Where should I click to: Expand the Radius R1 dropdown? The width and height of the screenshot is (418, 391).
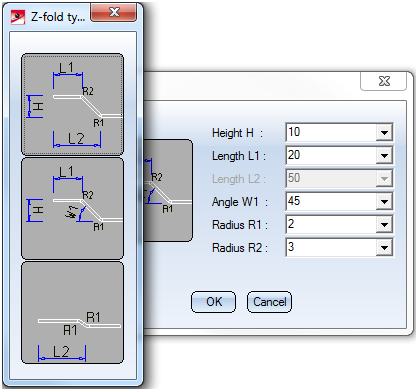pyautogui.click(x=384, y=225)
